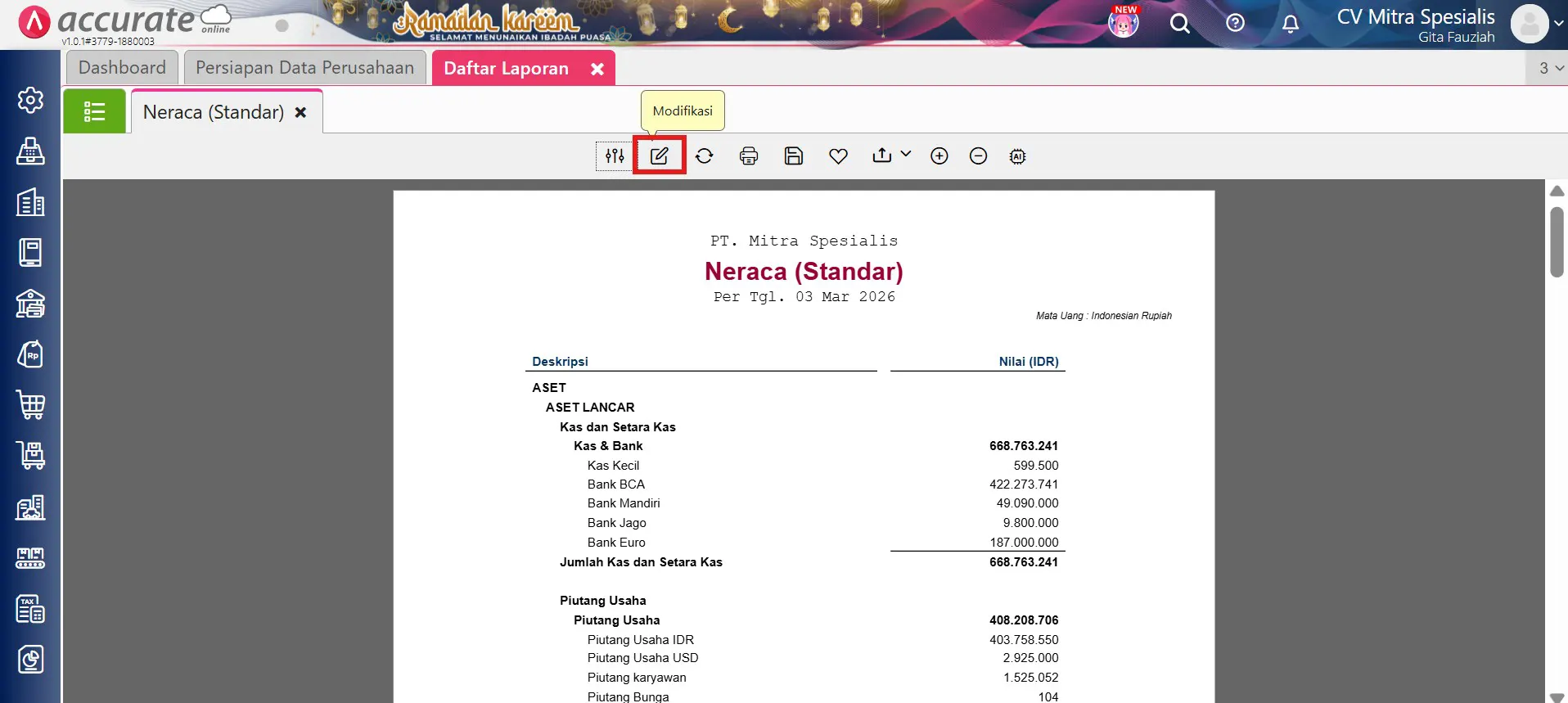The image size is (1568, 703).
Task: Open the user account dropdown chevron
Action: (1558, 24)
